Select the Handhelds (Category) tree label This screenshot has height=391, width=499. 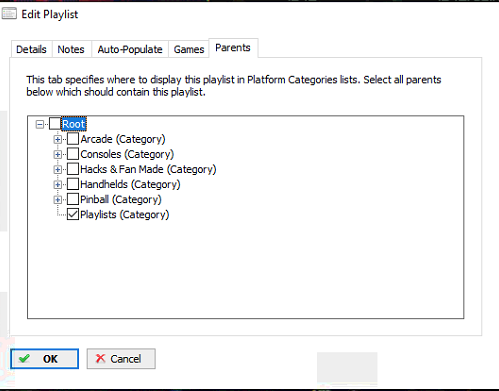(130, 184)
